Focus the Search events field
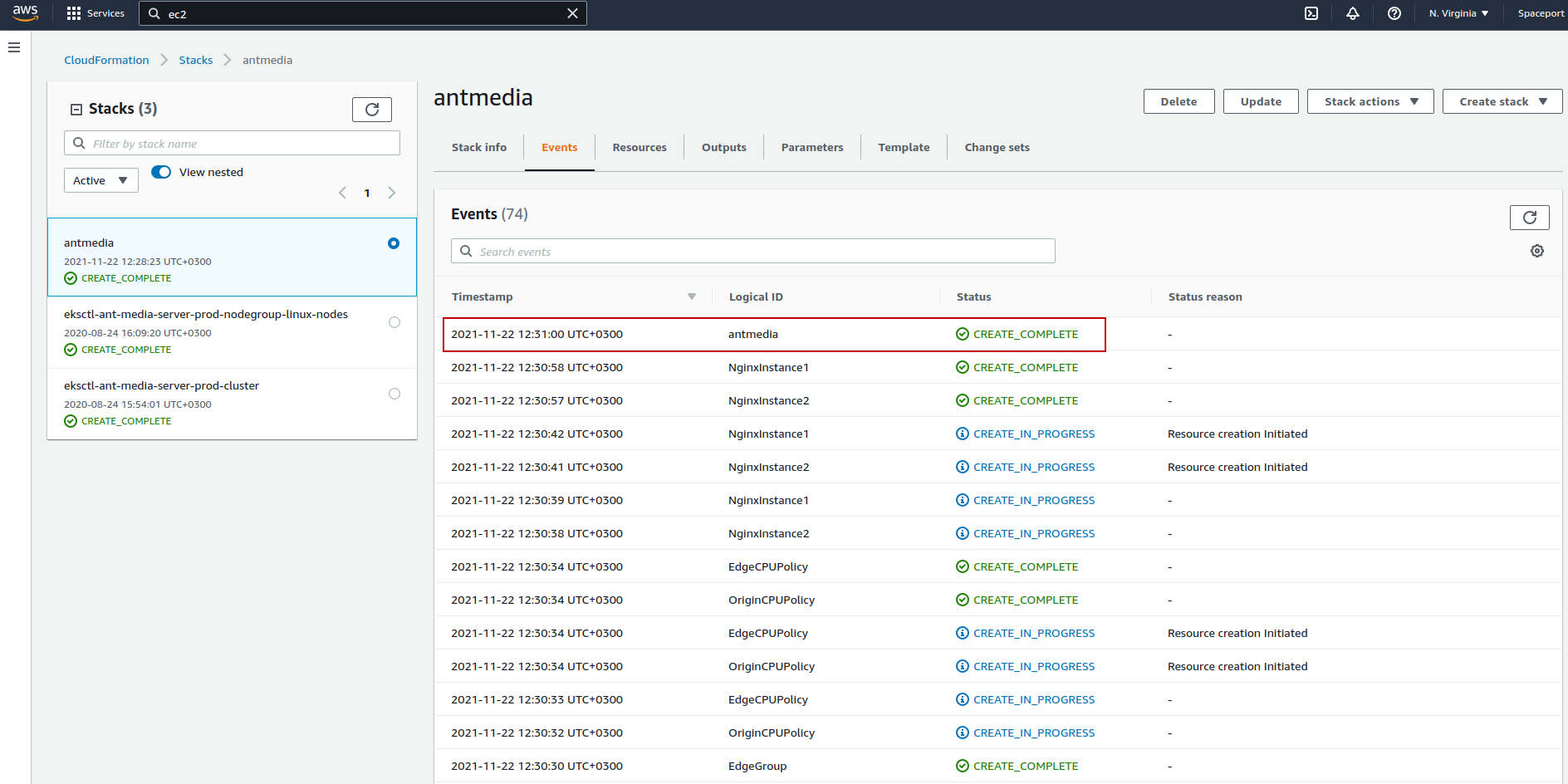This screenshot has height=784, width=1568. click(753, 251)
